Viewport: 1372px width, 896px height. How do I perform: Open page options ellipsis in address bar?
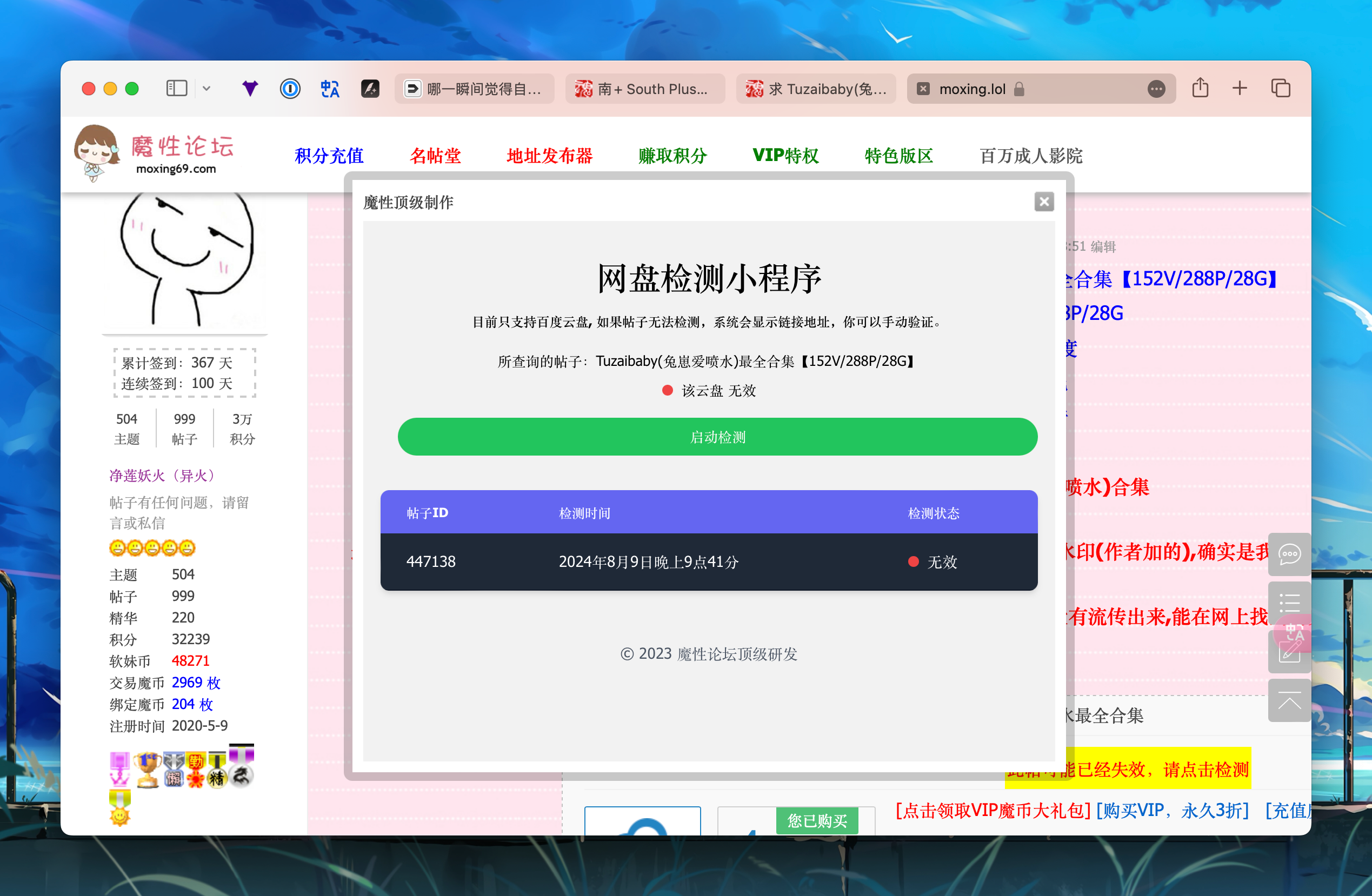coord(1156,89)
